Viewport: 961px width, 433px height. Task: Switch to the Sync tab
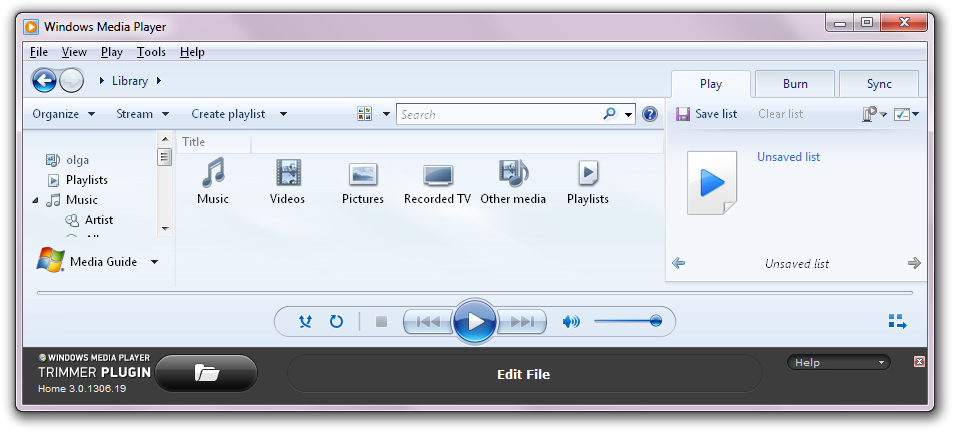coord(879,84)
